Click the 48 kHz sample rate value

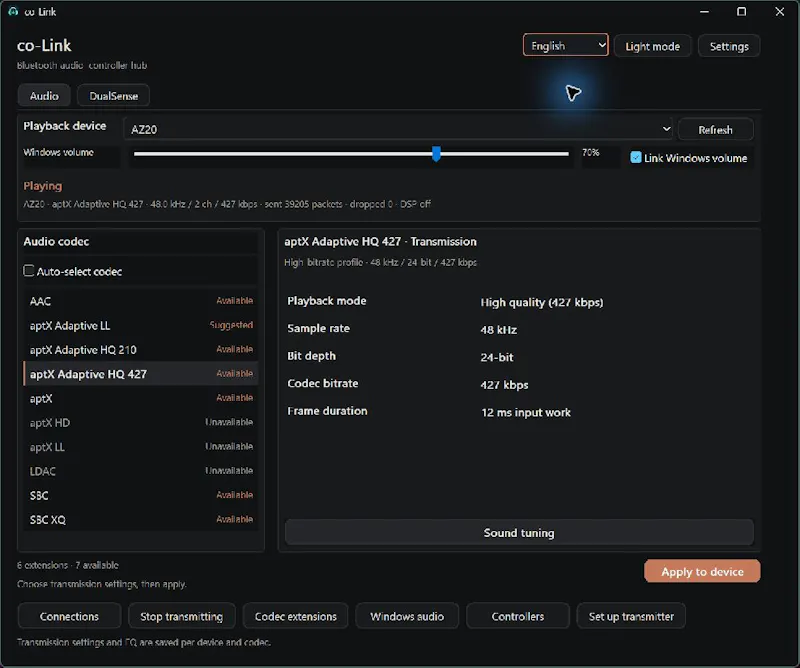[x=498, y=330]
